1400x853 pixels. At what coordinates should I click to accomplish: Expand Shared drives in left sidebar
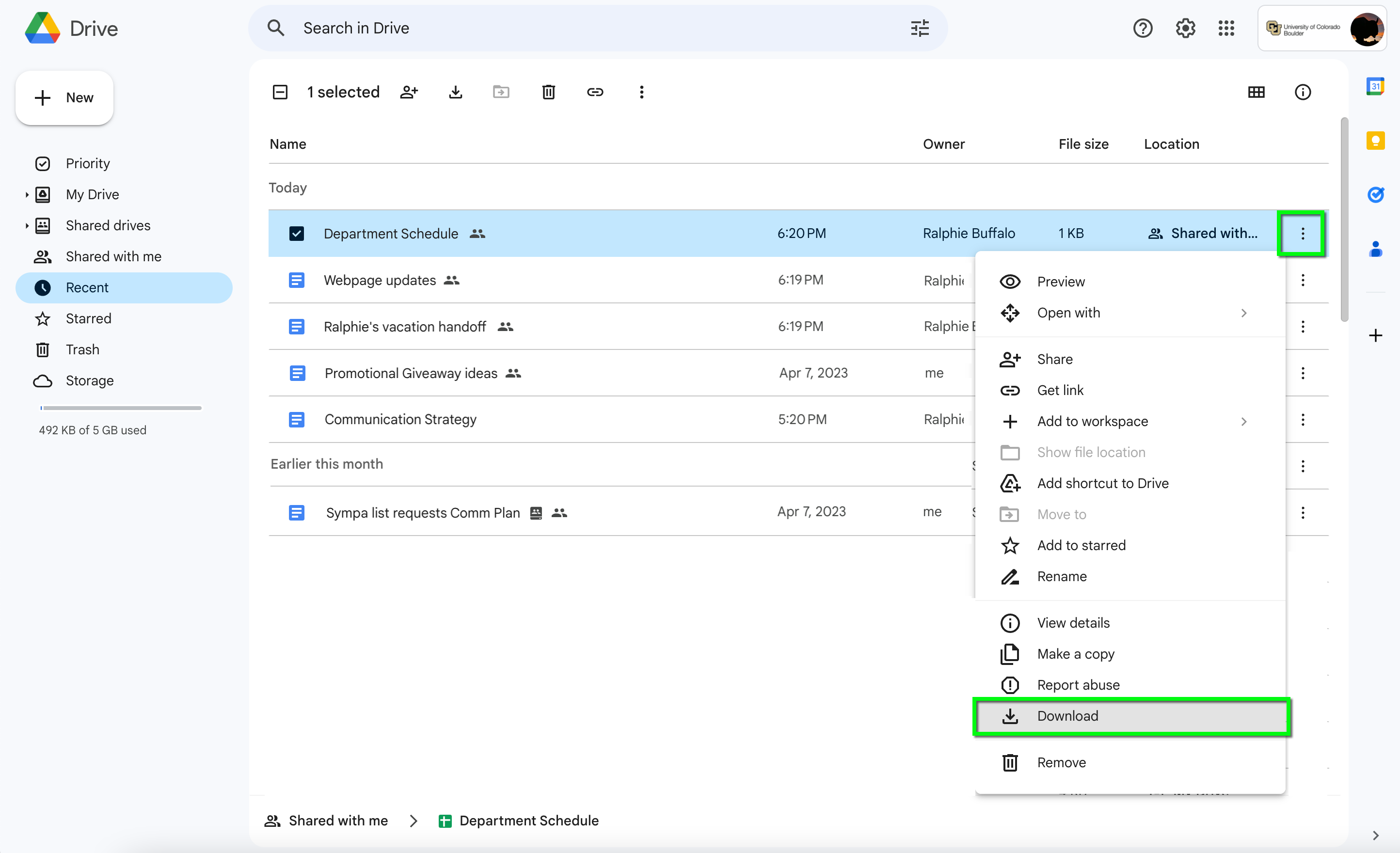point(27,225)
